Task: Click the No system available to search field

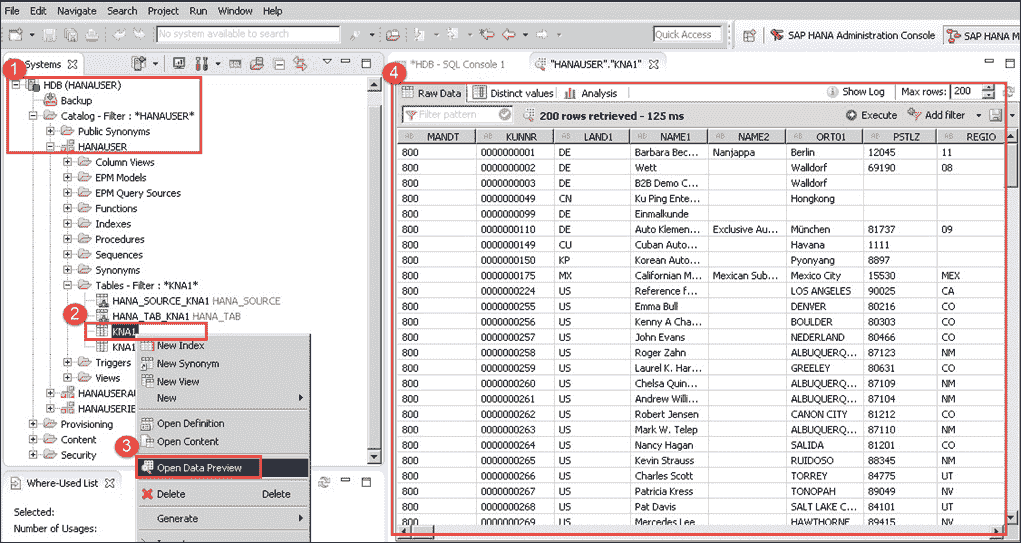Action: (x=248, y=34)
